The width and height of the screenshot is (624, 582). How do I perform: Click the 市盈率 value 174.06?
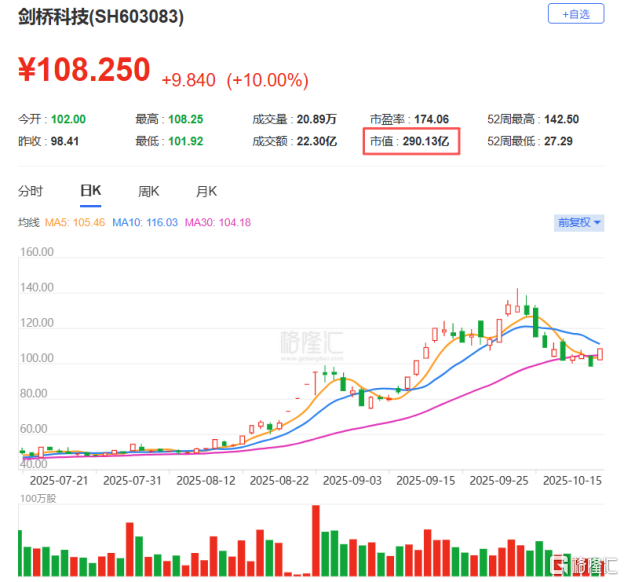tap(429, 119)
